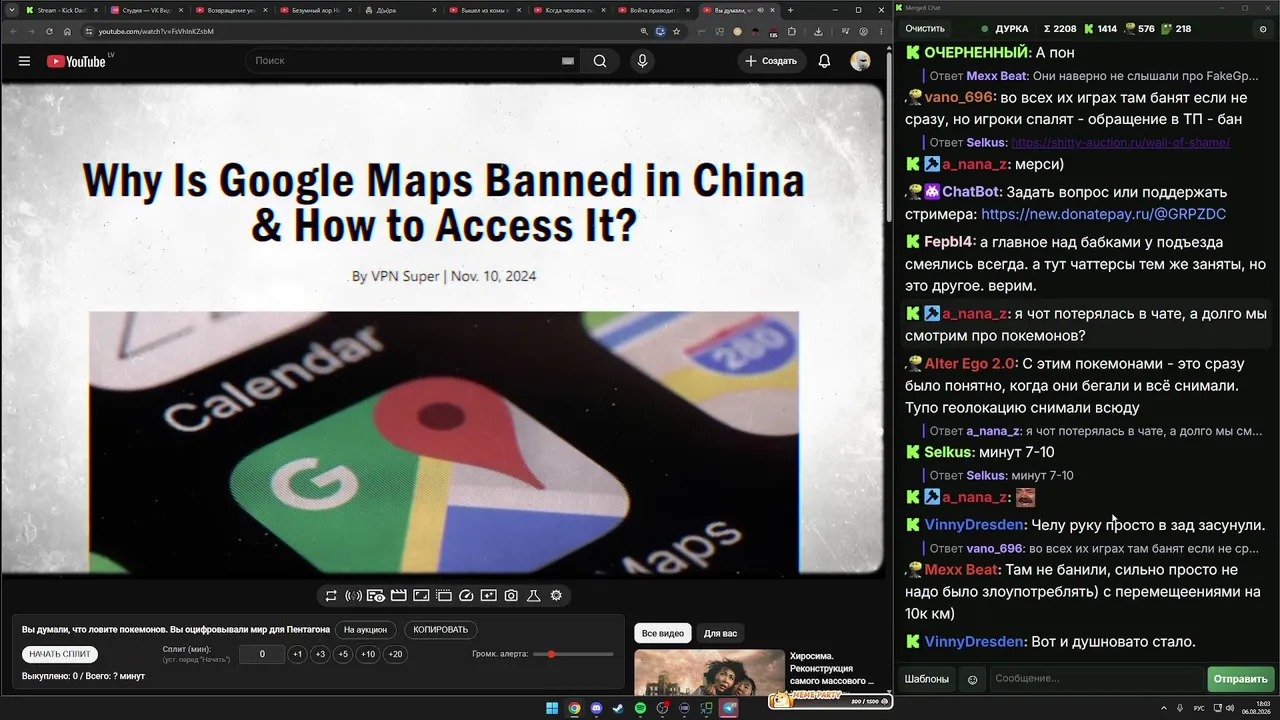Image resolution: width=1280 pixels, height=720 pixels.
Task: Click the browser home button
Action: click(67, 31)
